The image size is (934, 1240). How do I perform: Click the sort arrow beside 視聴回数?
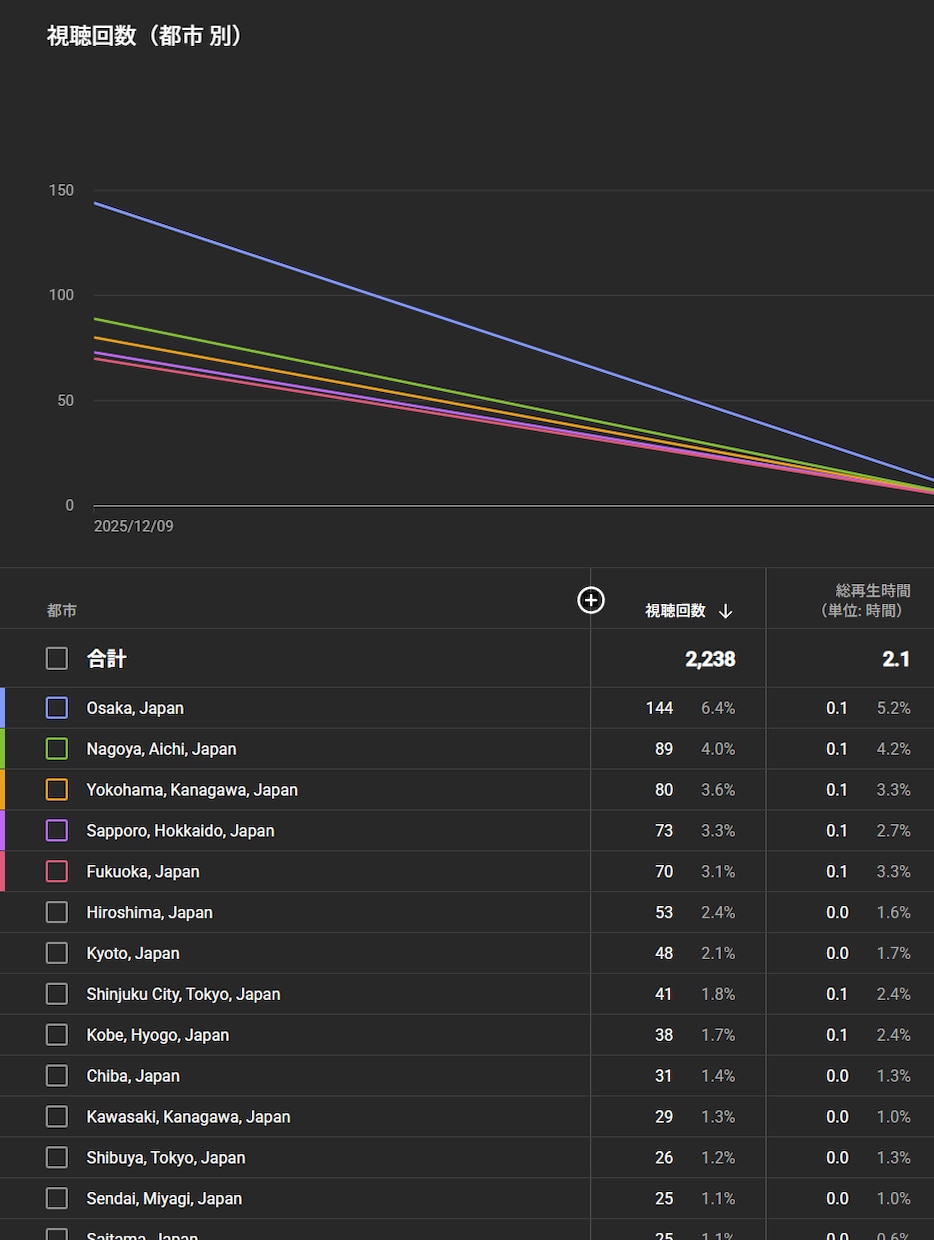(726, 611)
